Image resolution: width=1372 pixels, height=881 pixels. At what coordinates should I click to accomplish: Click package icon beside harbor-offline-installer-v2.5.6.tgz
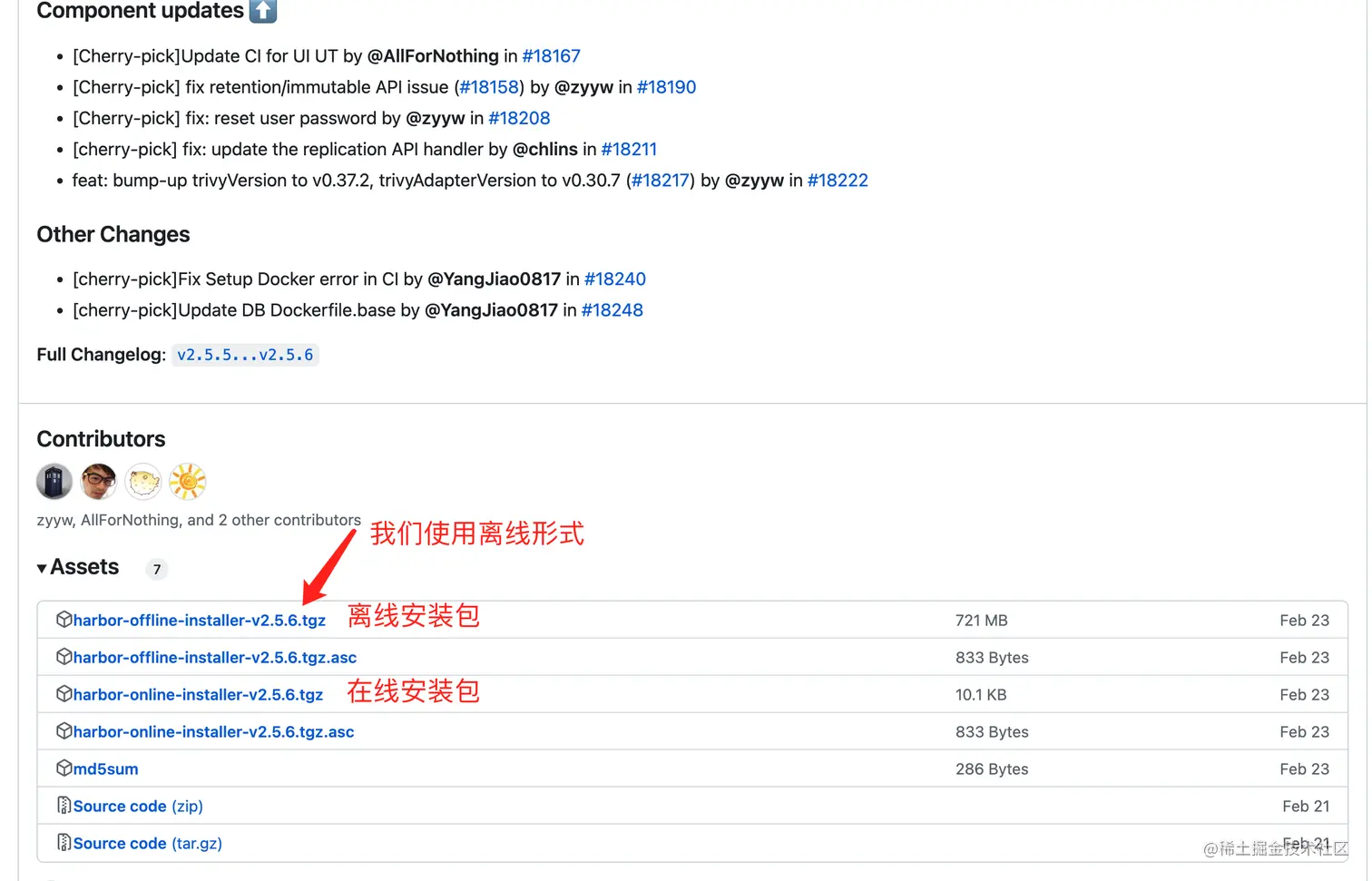point(64,620)
